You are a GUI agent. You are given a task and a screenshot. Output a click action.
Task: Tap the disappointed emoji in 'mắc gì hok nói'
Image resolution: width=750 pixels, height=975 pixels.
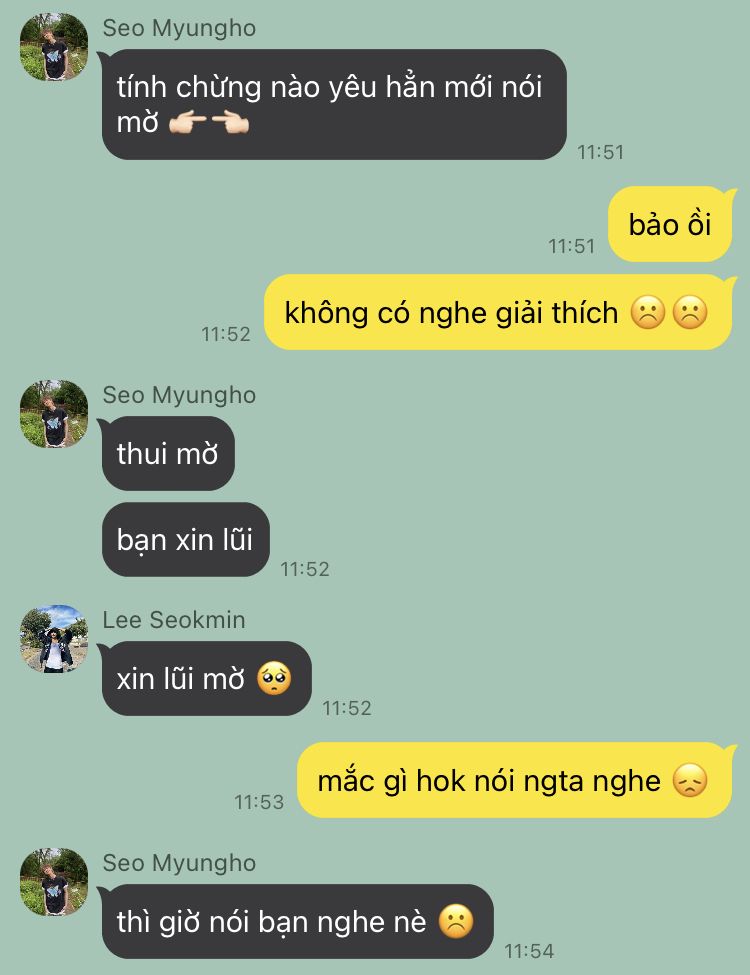690,780
